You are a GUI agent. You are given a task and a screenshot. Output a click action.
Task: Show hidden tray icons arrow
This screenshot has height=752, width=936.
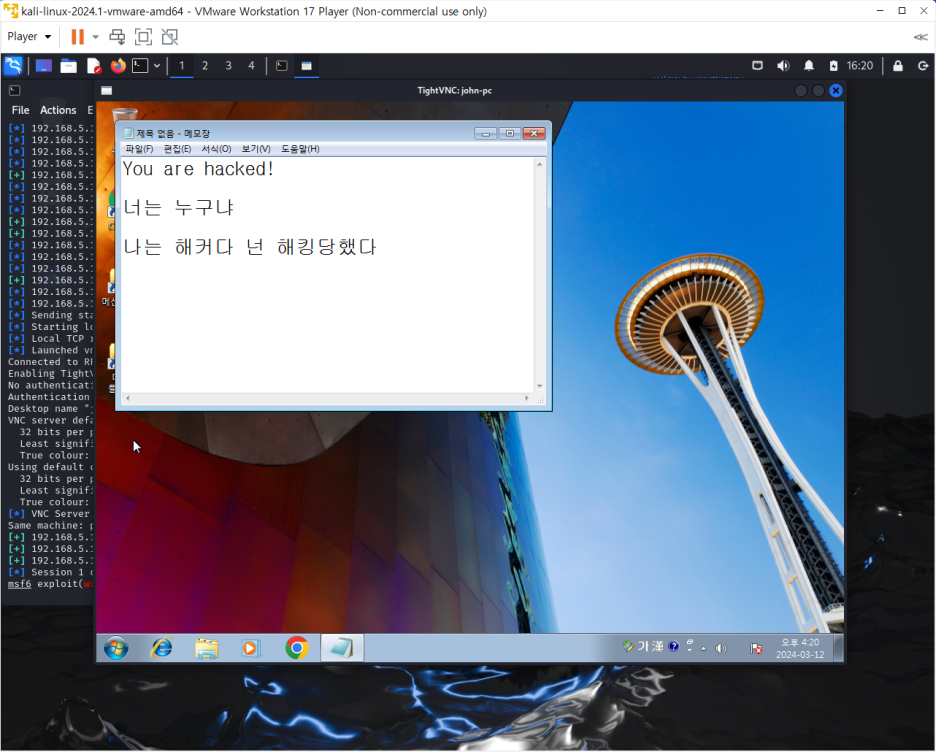[x=703, y=648]
